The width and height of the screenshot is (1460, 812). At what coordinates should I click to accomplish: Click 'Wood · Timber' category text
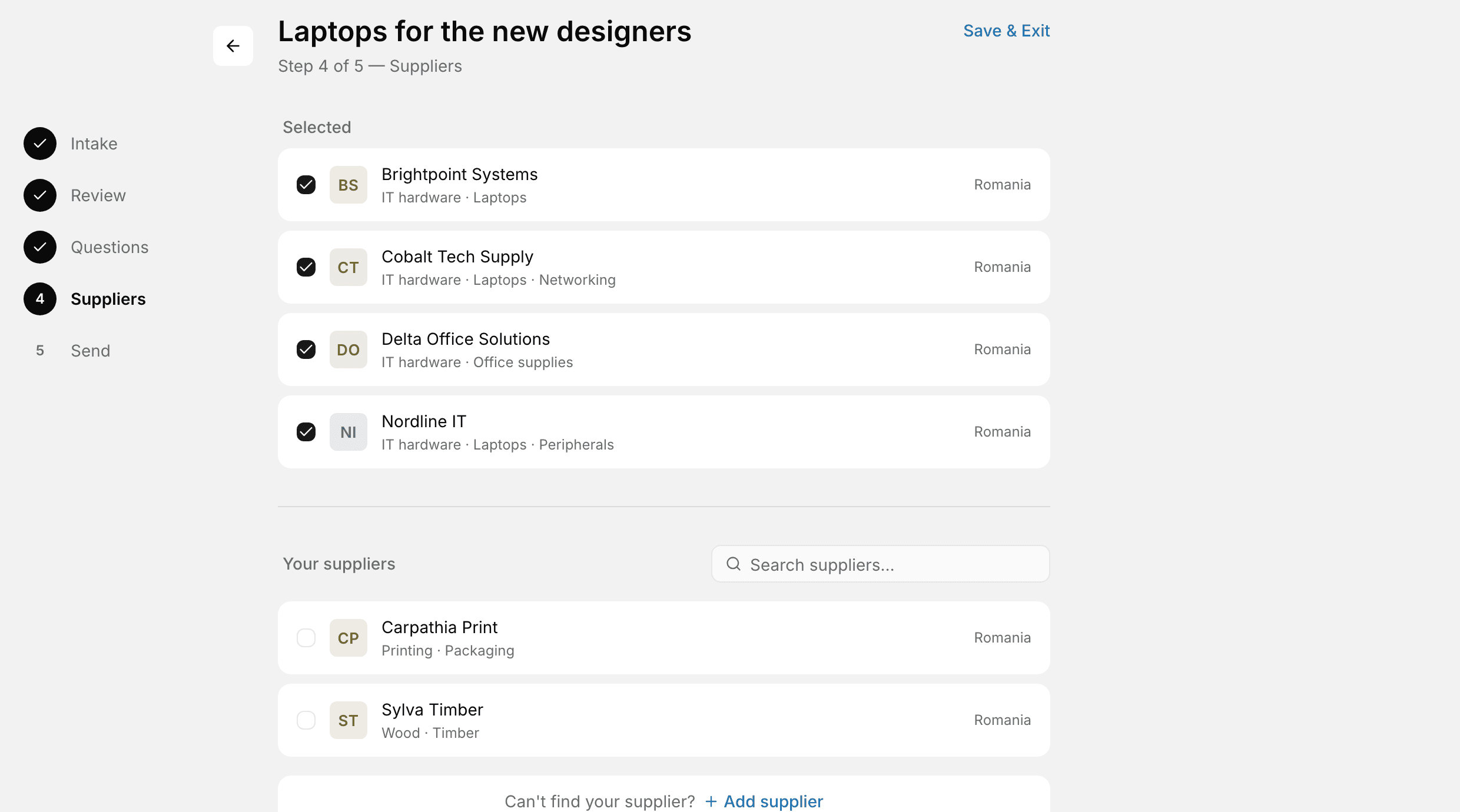(x=430, y=733)
